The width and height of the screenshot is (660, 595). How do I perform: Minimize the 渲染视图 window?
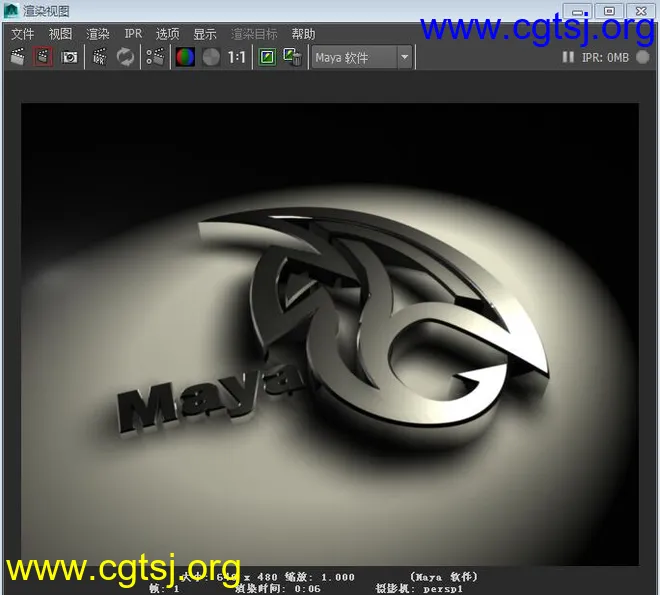pyautogui.click(x=578, y=11)
